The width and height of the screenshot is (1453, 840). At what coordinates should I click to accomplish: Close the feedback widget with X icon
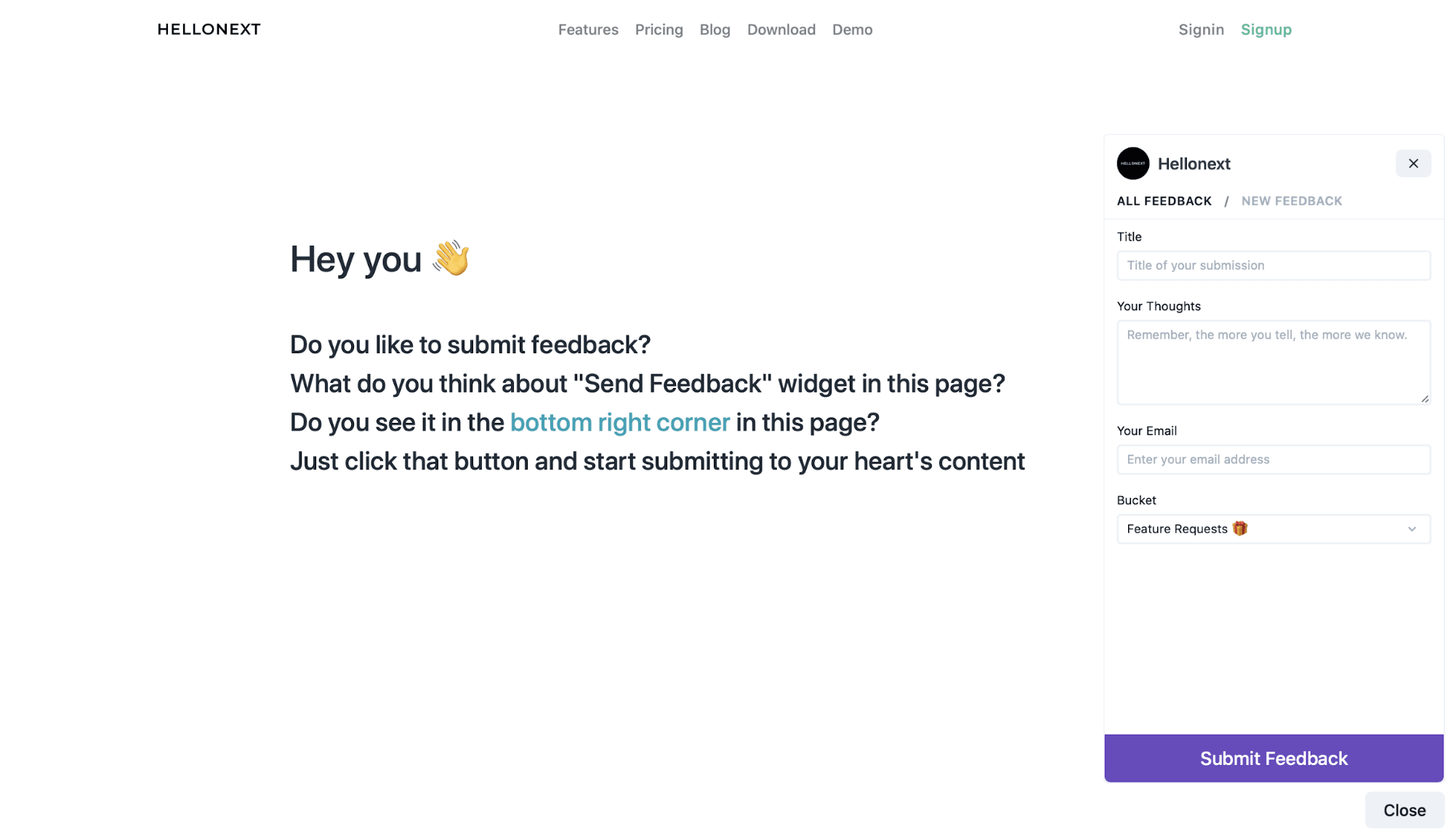[1412, 163]
